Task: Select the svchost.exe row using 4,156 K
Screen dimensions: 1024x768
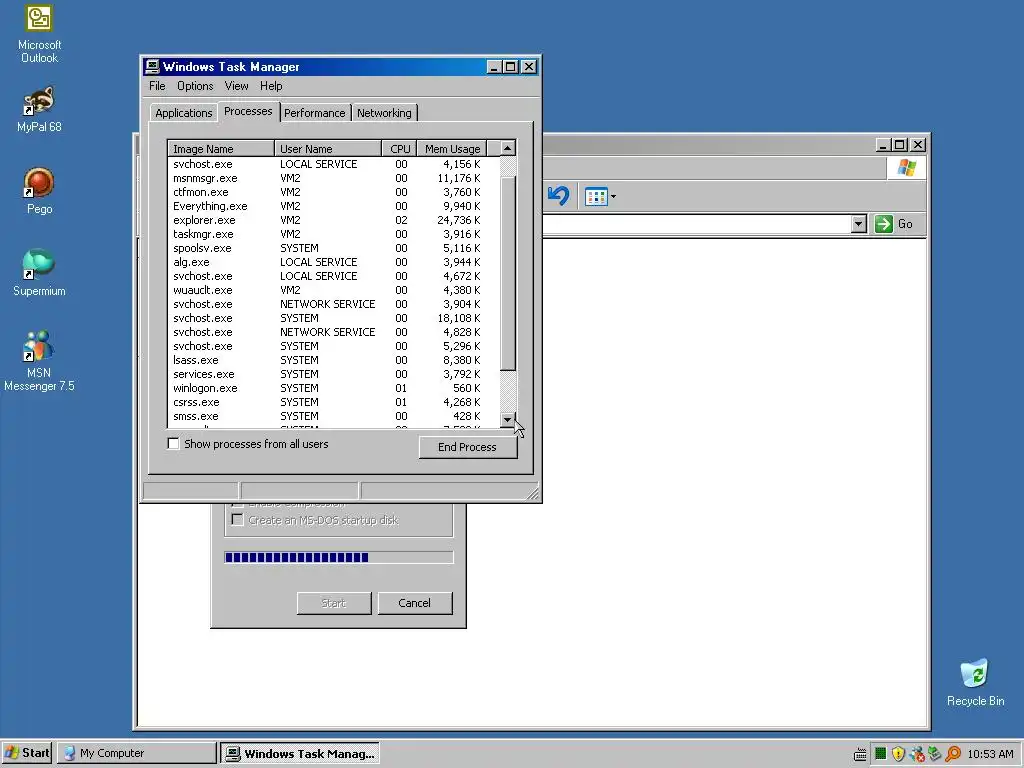Action: click(x=333, y=165)
